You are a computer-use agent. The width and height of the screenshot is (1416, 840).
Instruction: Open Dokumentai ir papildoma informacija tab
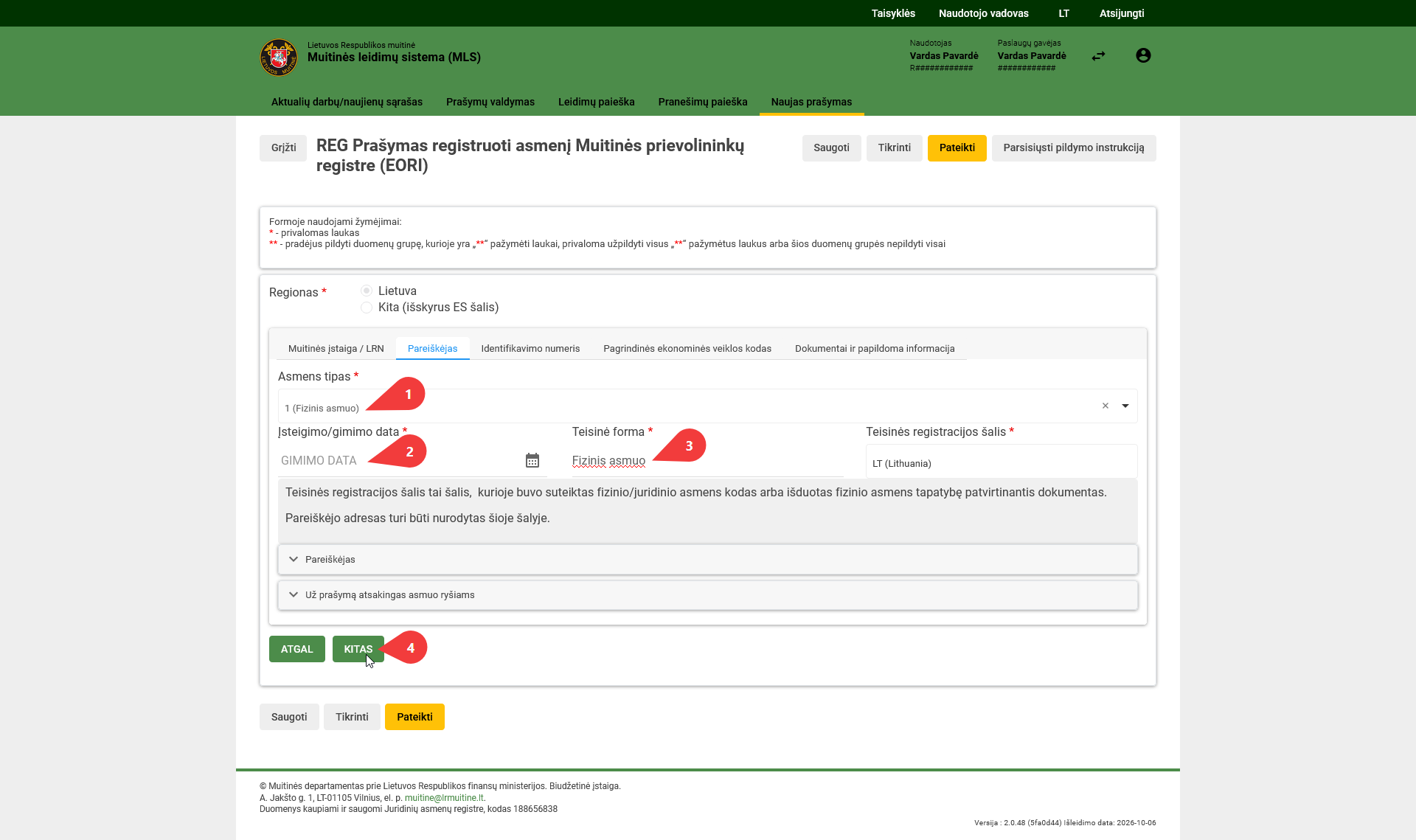[x=875, y=349]
